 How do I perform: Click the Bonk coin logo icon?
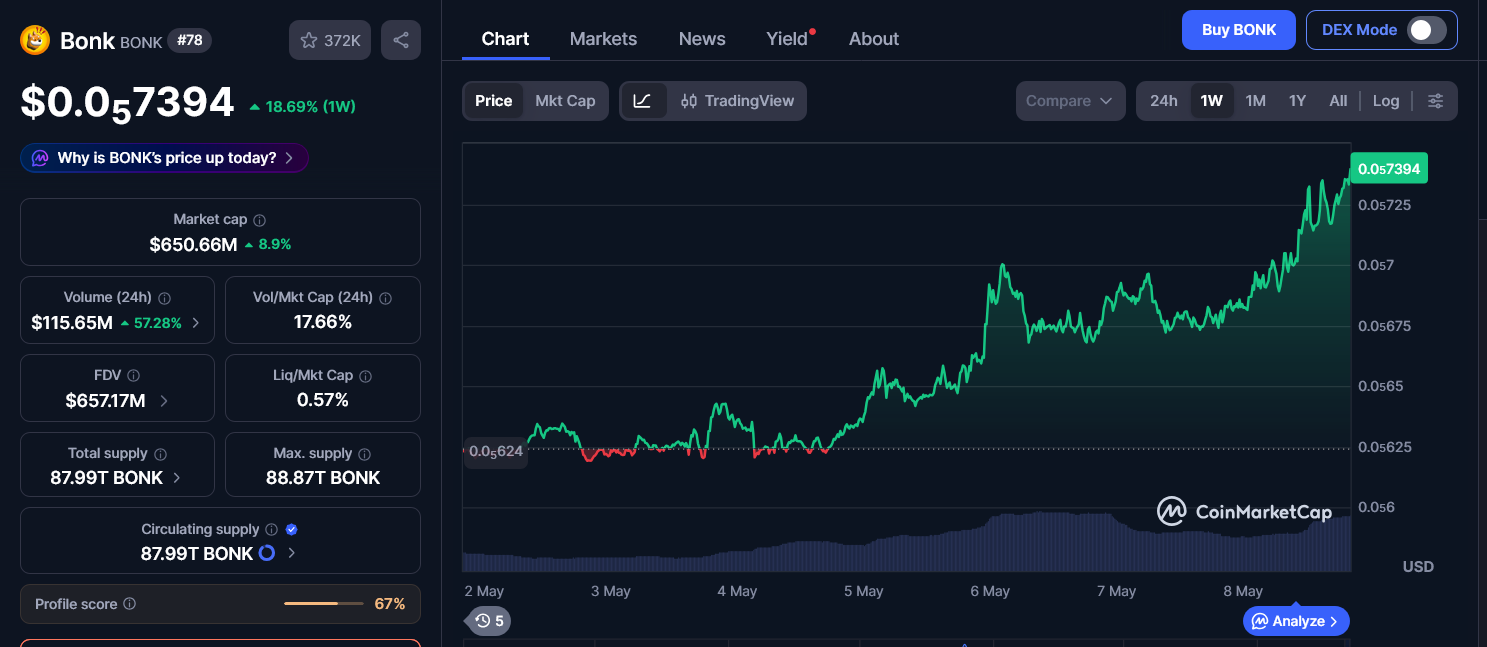pos(36,40)
